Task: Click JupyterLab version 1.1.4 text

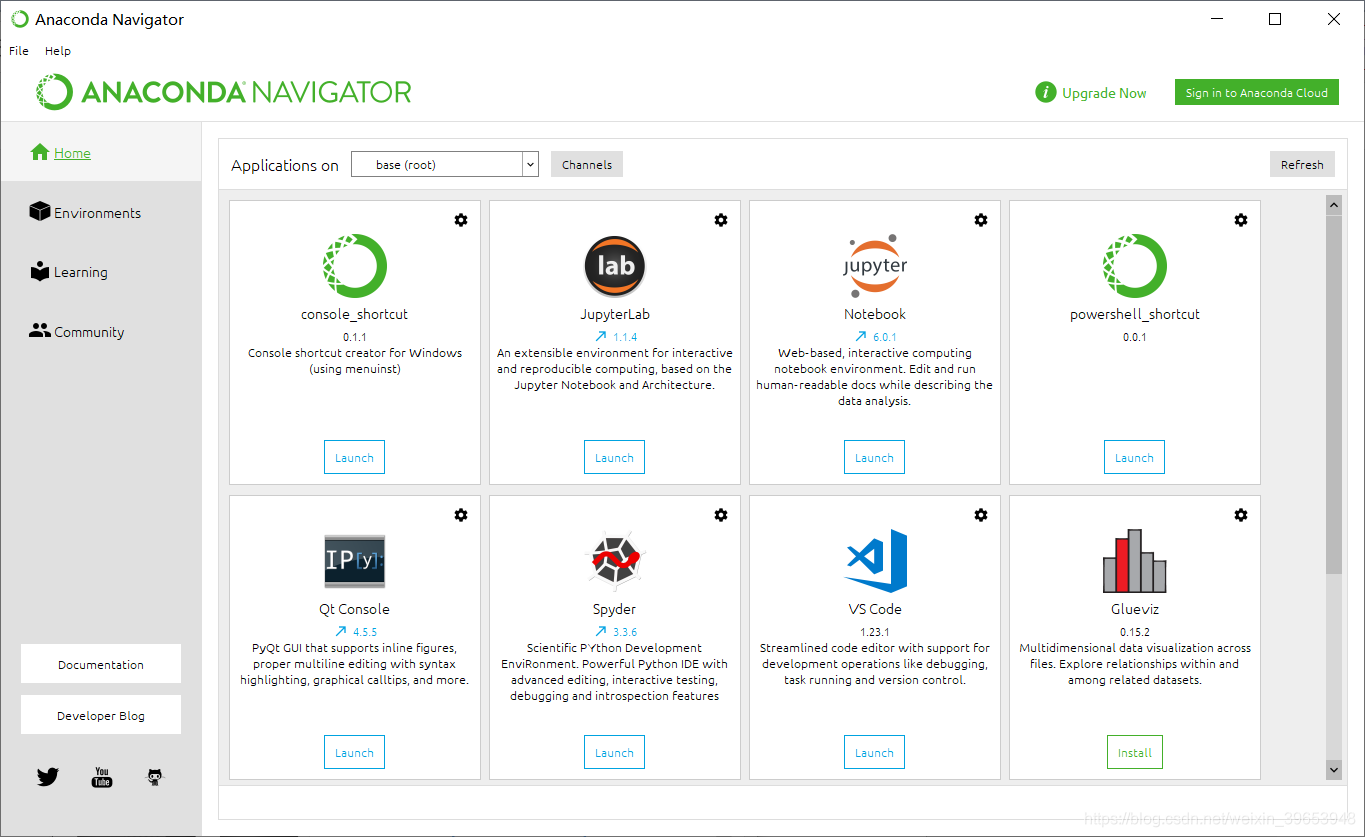Action: (625, 337)
